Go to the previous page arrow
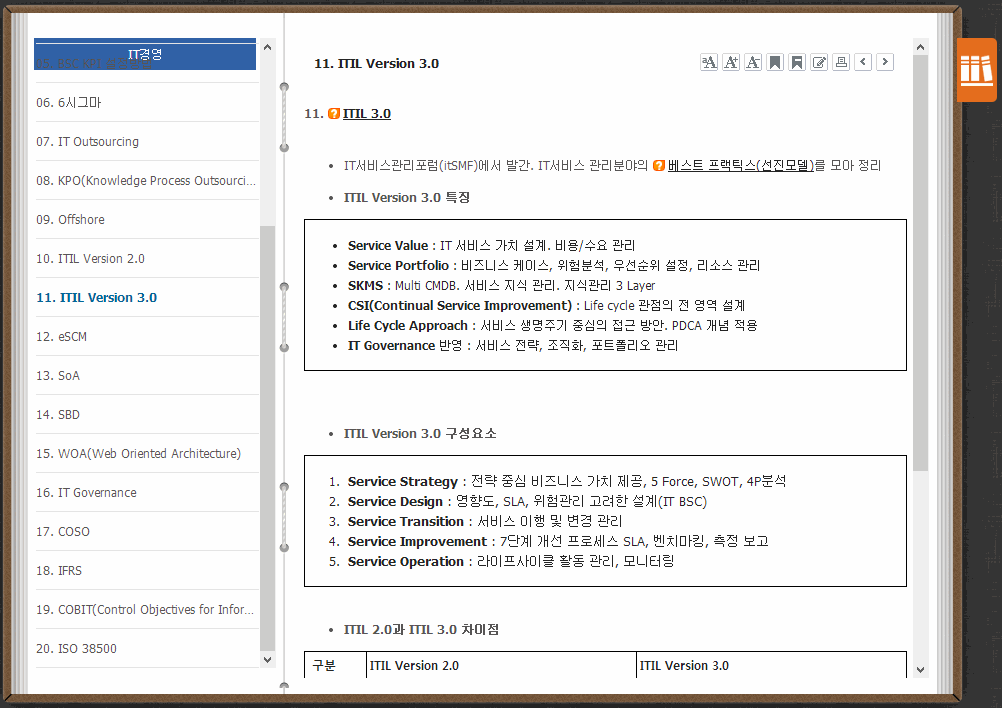The height and width of the screenshot is (708, 1002). tap(863, 62)
